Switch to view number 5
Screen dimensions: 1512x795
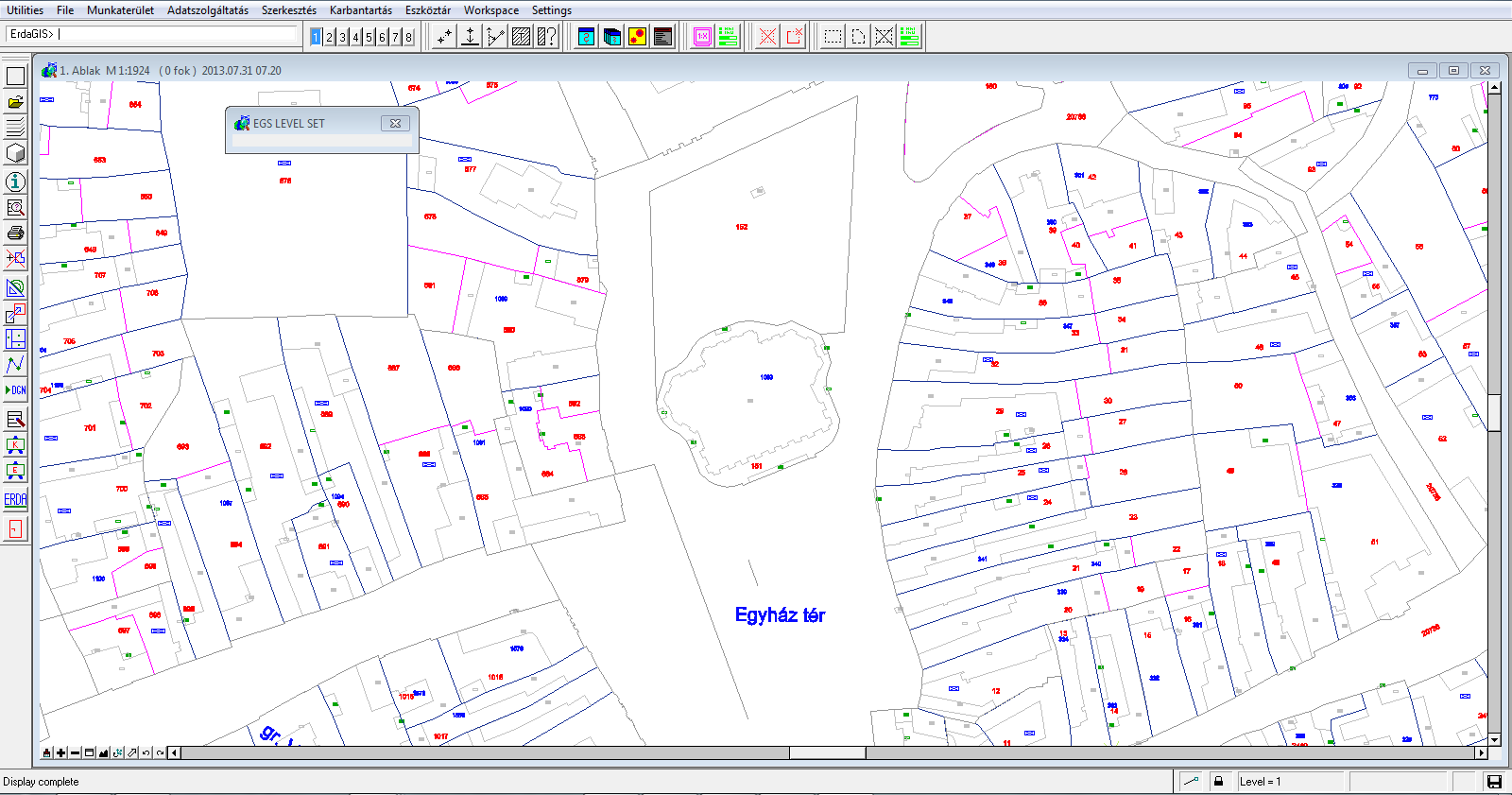pos(369,37)
